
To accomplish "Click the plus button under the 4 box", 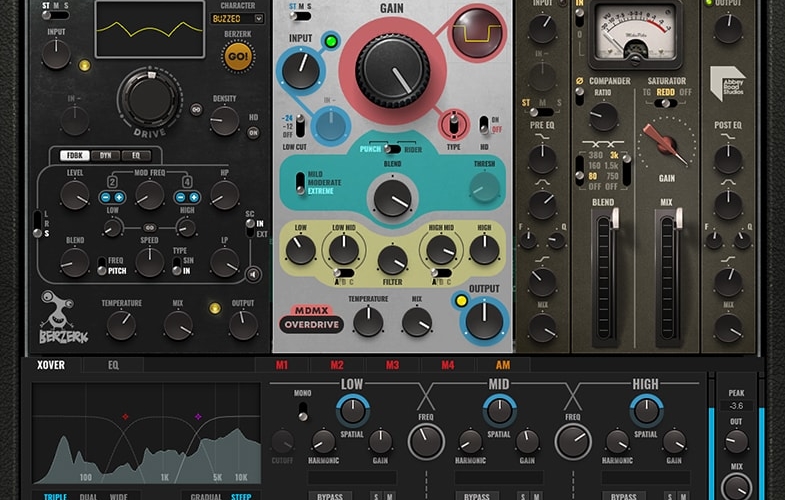I will (x=194, y=197).
